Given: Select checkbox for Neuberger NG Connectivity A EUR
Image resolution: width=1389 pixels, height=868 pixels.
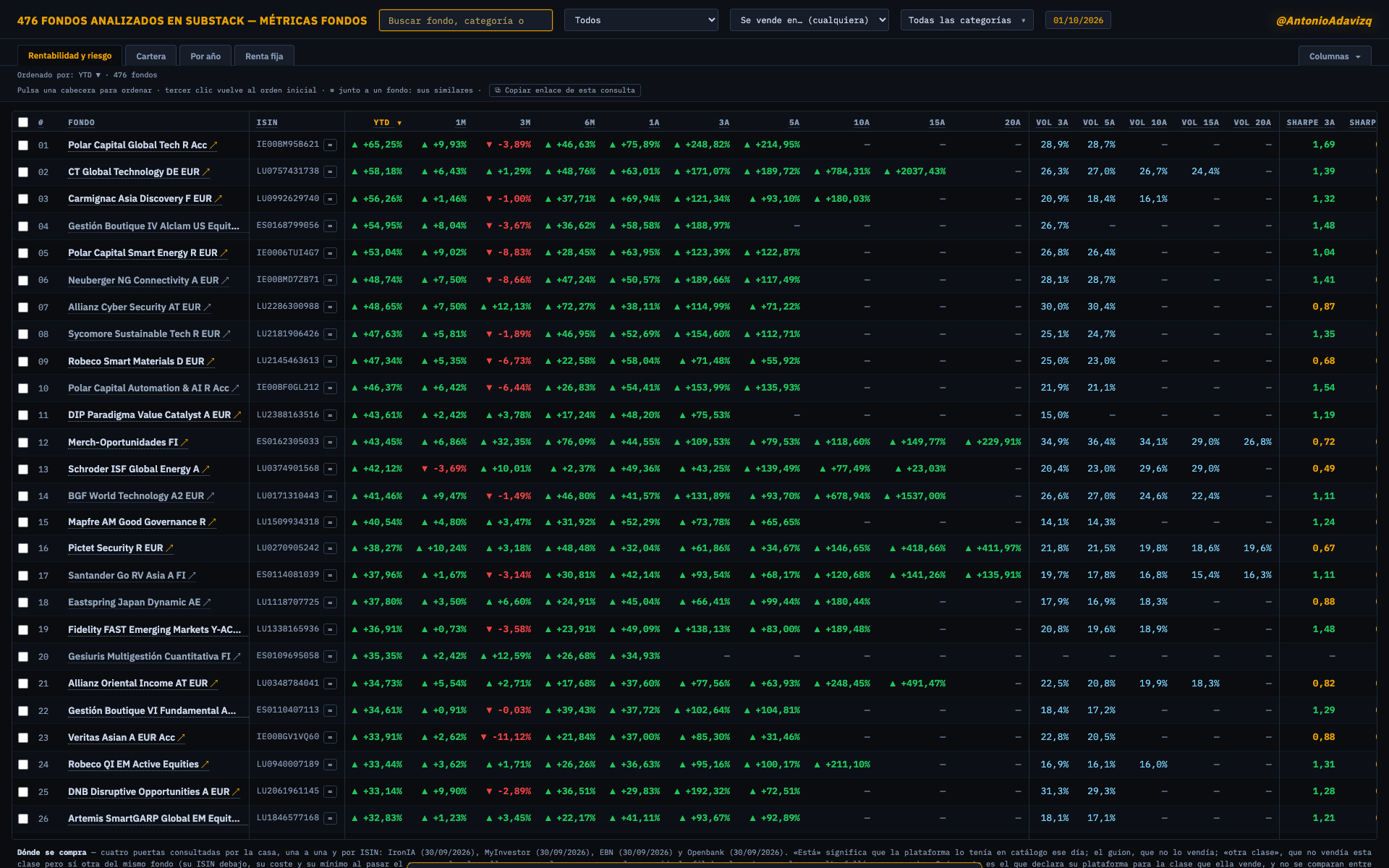Looking at the screenshot, I should click(23, 281).
